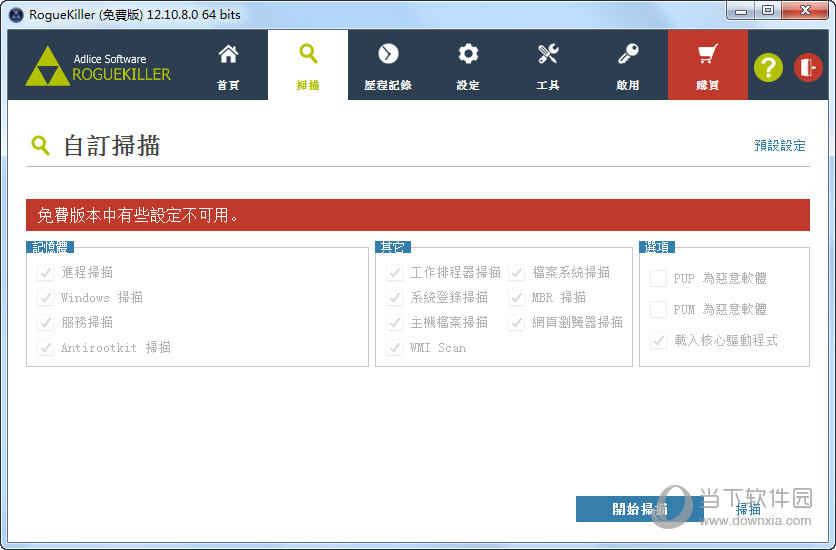The height and width of the screenshot is (550, 836).
Task: Click the Adlice RogueKiller triangle logo
Action: point(47,66)
